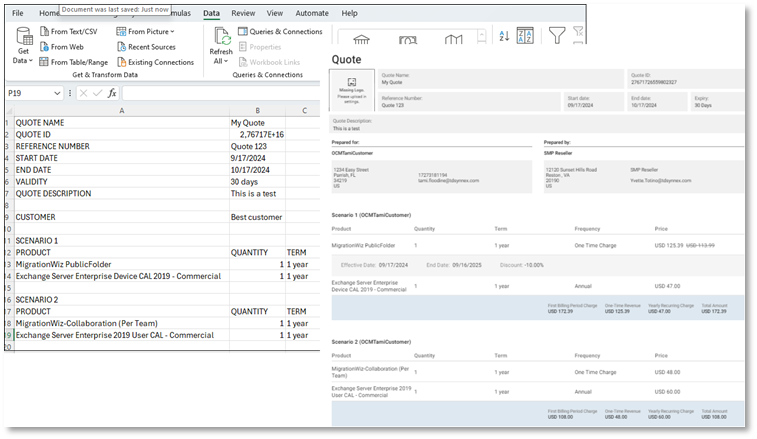757x439 pixels.
Task: Import data From Text/CSV
Action: click(x=69, y=31)
